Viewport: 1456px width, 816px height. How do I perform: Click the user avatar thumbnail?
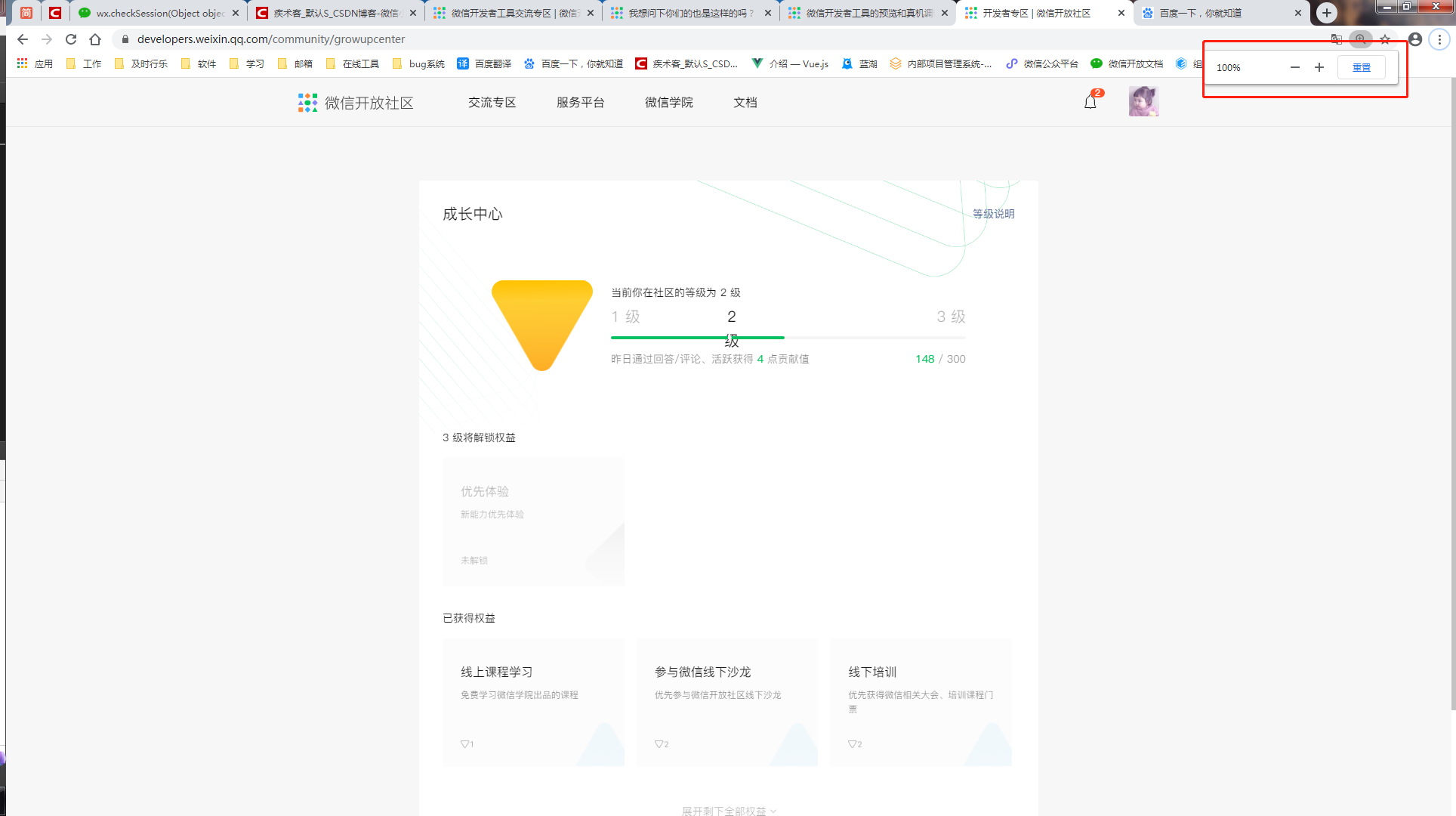(1143, 101)
